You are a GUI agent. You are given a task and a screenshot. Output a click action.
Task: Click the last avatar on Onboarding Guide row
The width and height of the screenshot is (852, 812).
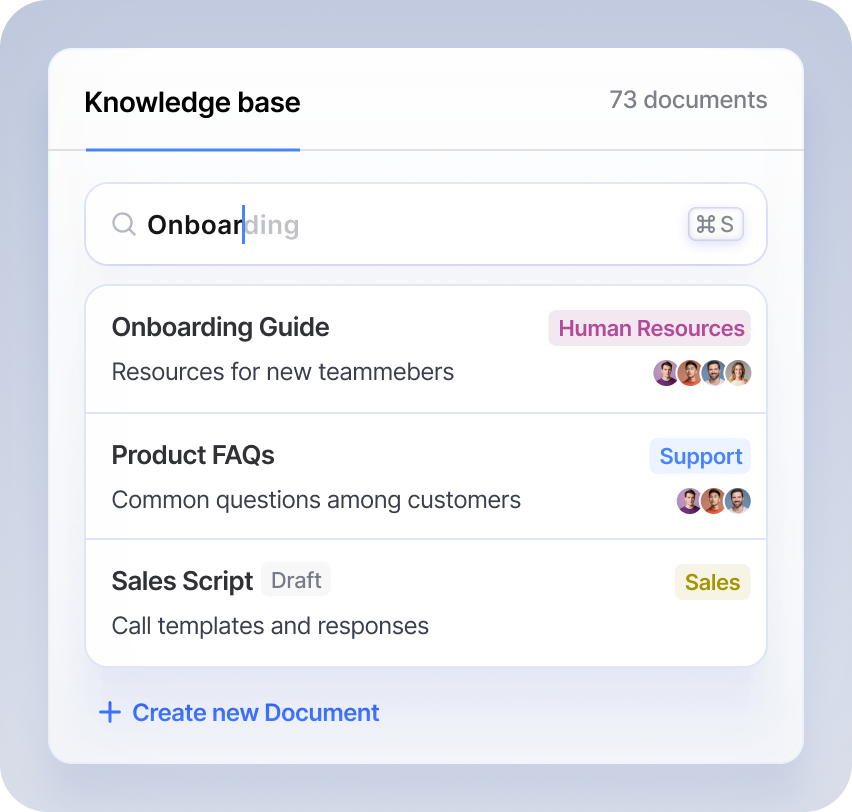click(739, 372)
